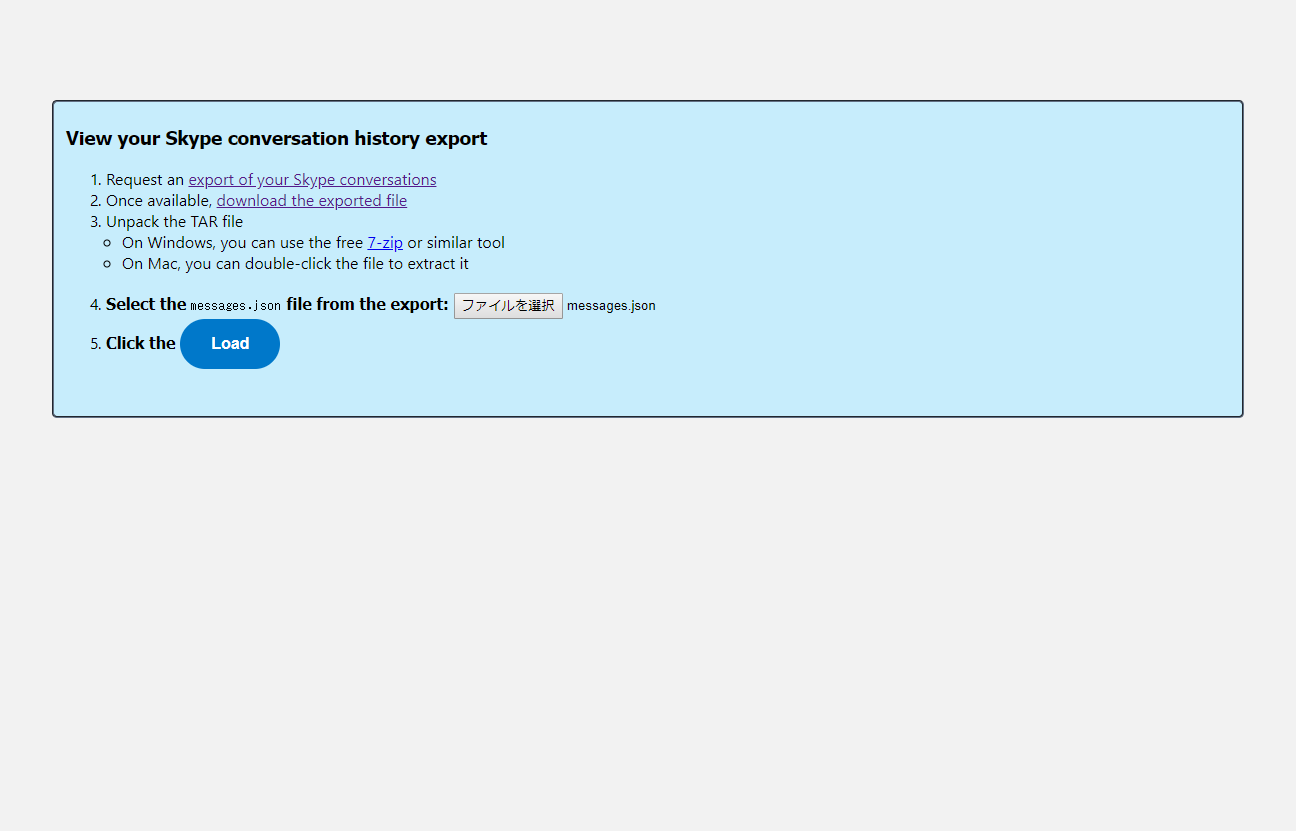Click the 'Unpack the TAR file' step text
This screenshot has width=1296, height=831.
175,222
